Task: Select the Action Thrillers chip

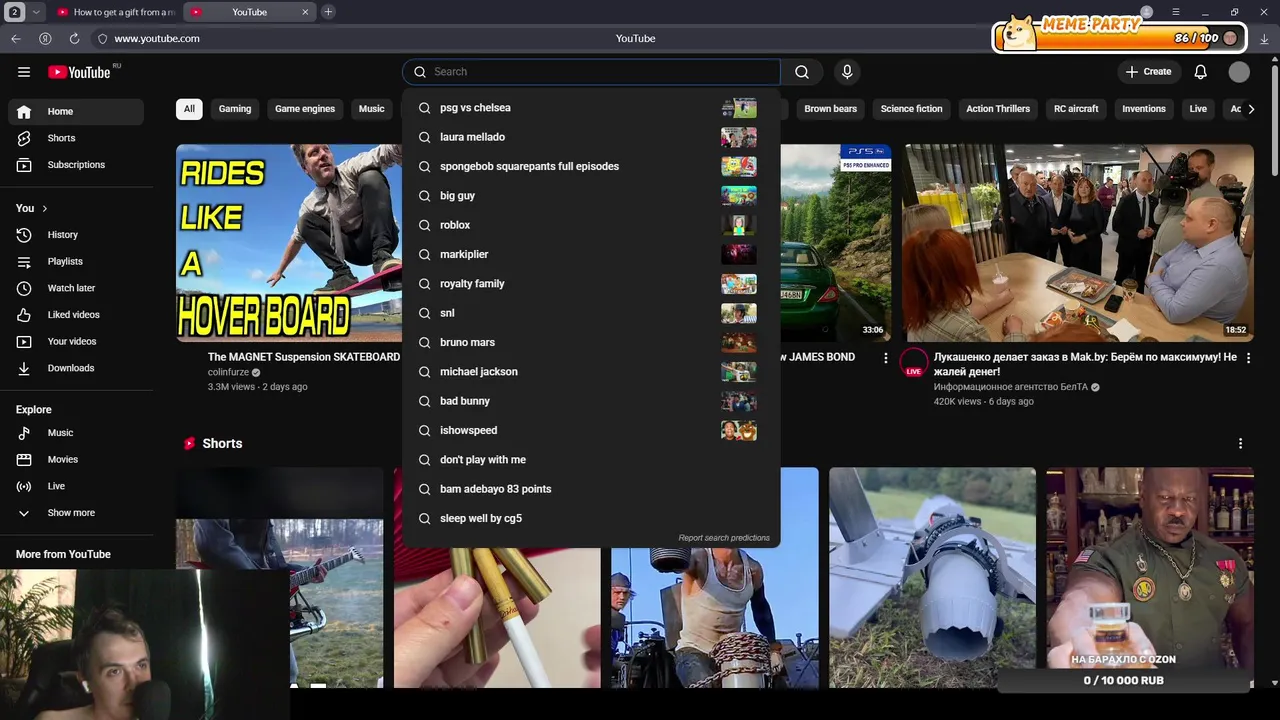Action: [x=998, y=109]
